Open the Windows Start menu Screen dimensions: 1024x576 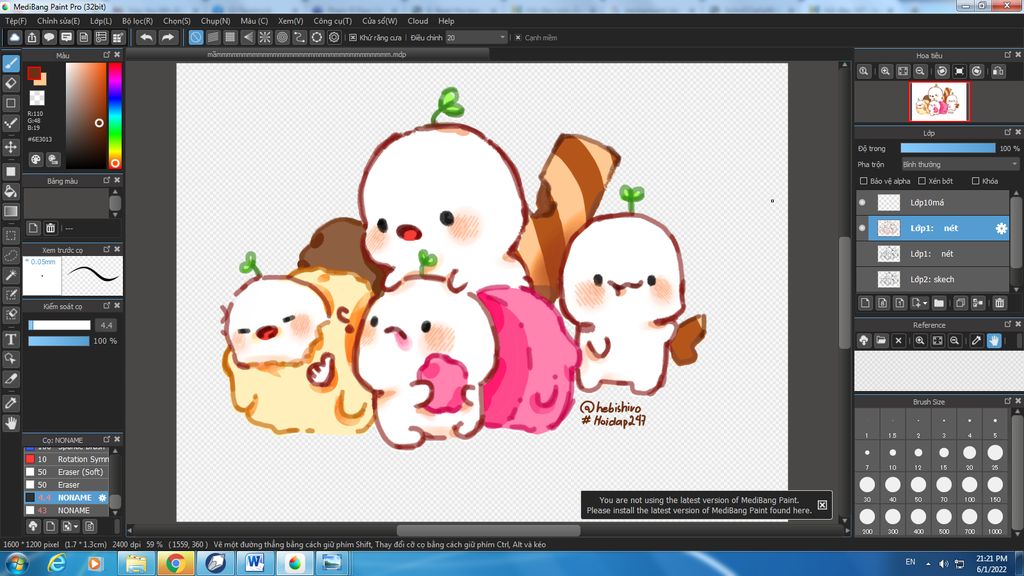pos(16,563)
